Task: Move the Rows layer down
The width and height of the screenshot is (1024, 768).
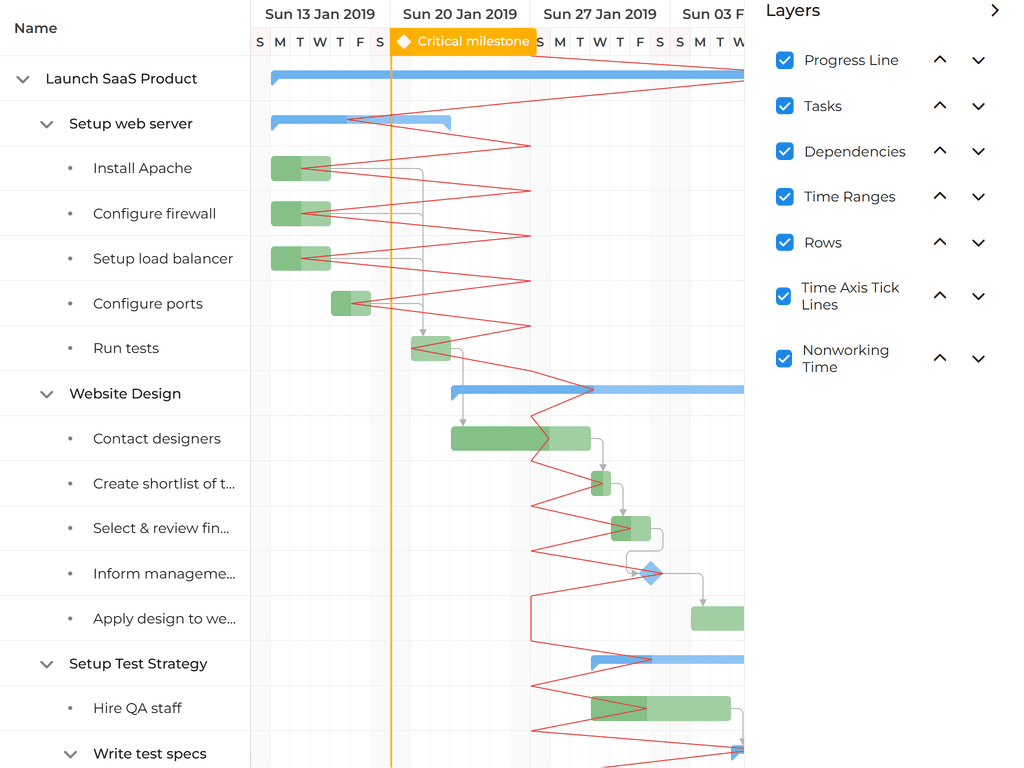Action: tap(978, 242)
